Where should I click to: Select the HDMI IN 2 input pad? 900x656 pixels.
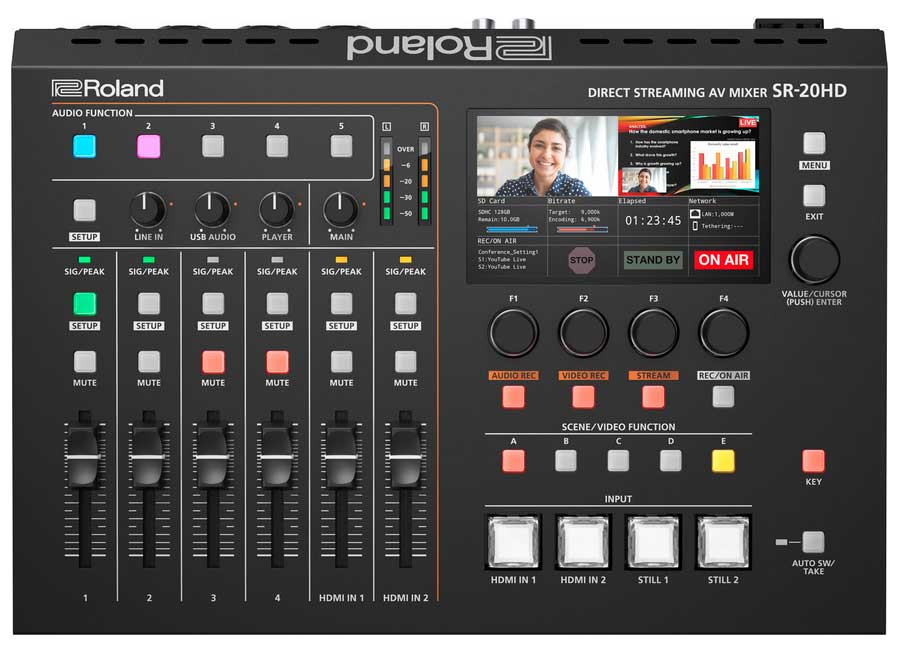583,542
